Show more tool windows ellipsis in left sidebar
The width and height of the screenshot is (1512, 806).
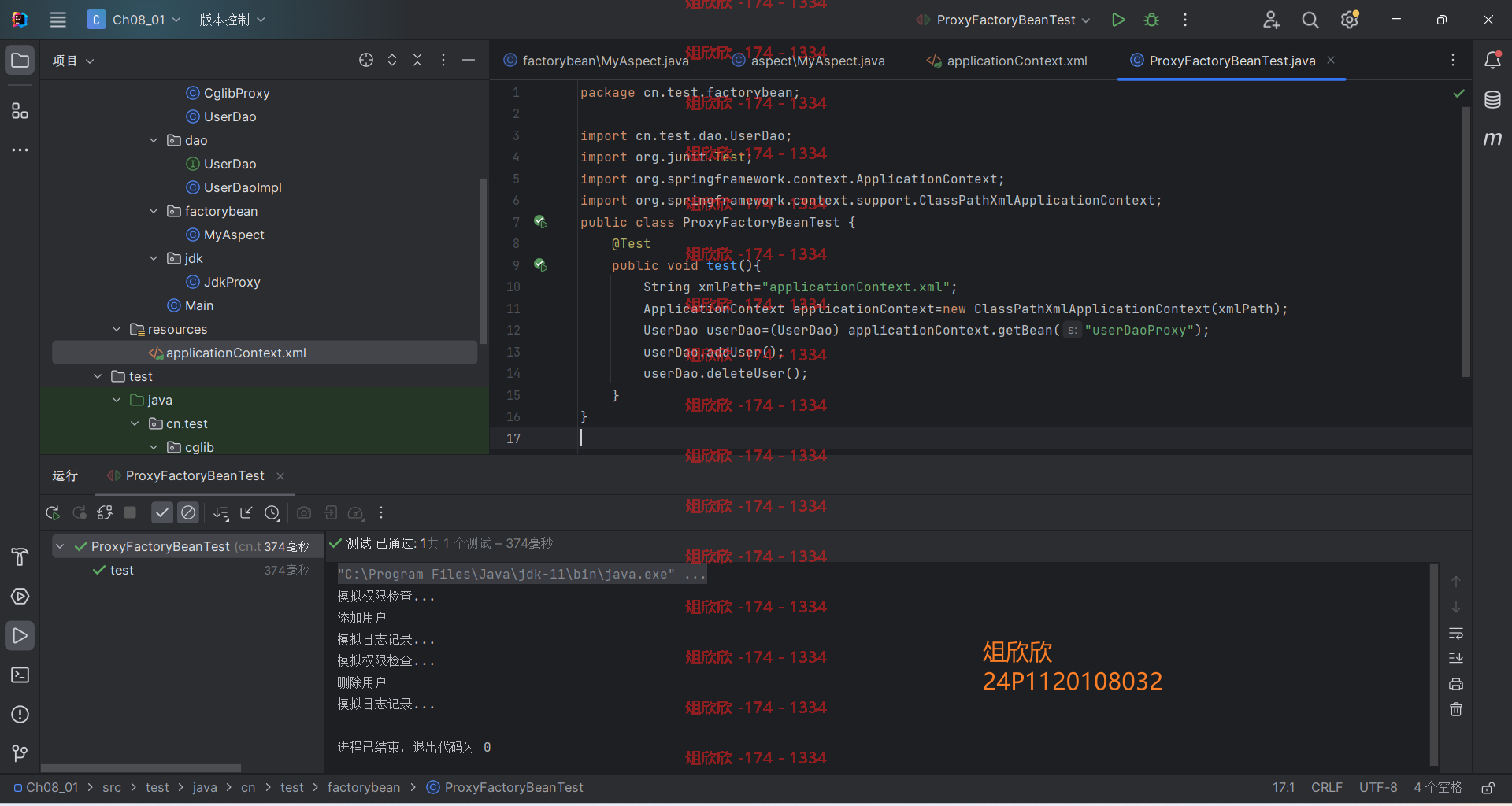coord(20,150)
